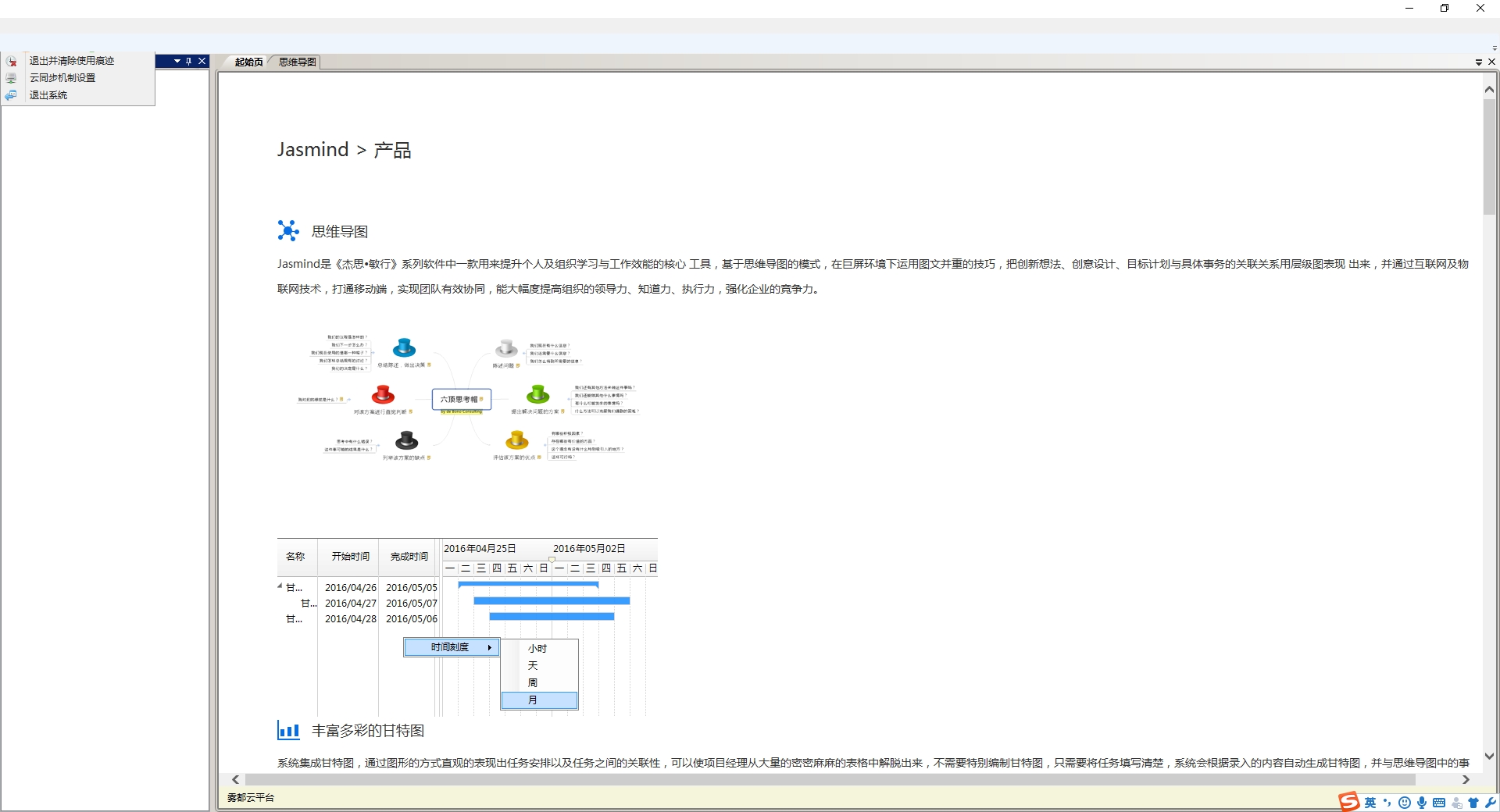The height and width of the screenshot is (812, 1500).
Task: Click the horizontal scrollbar thumb
Action: click(830, 779)
